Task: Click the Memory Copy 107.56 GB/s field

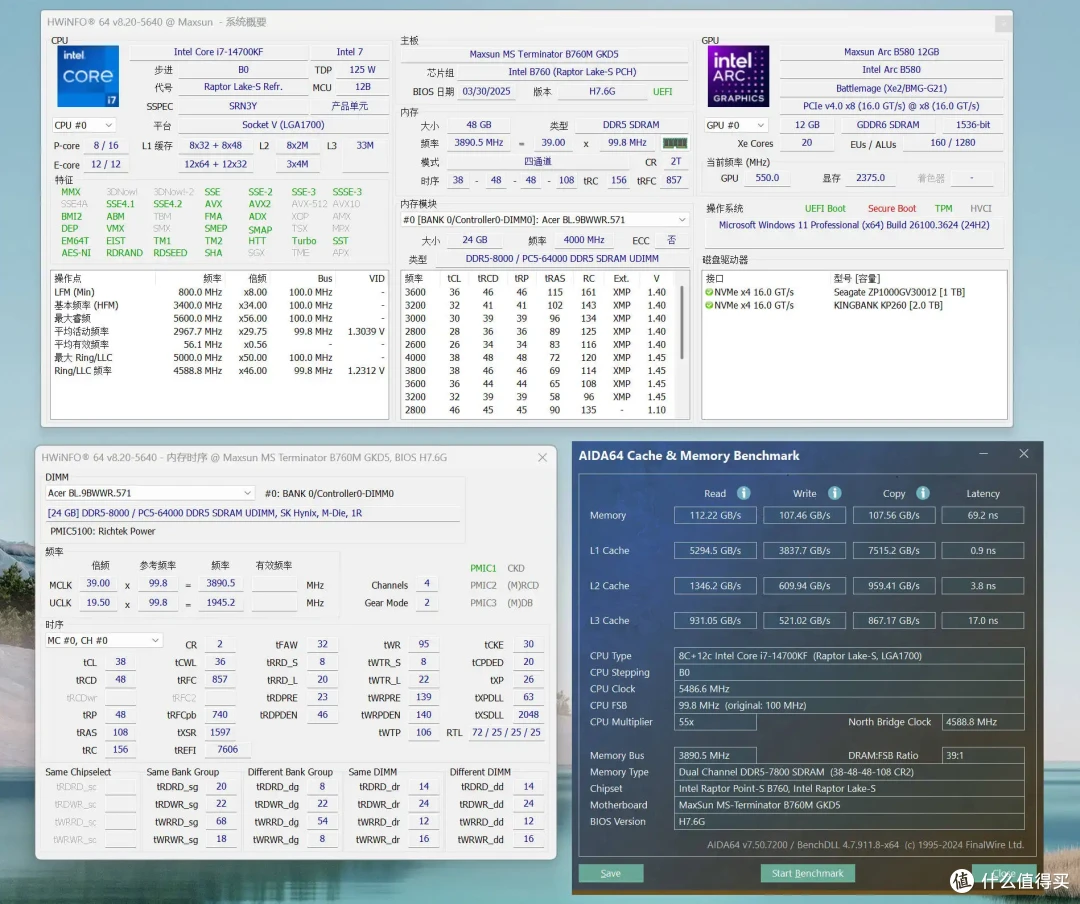Action: pos(893,515)
